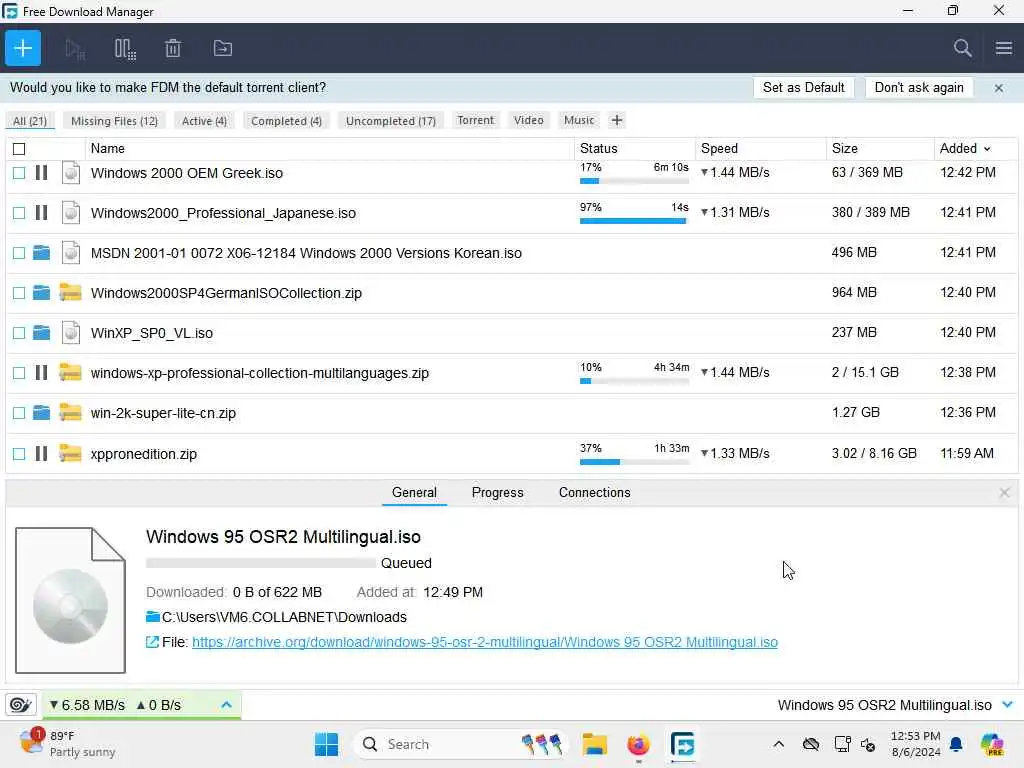
Task: Sort by Added column arrow
Action: (987, 149)
